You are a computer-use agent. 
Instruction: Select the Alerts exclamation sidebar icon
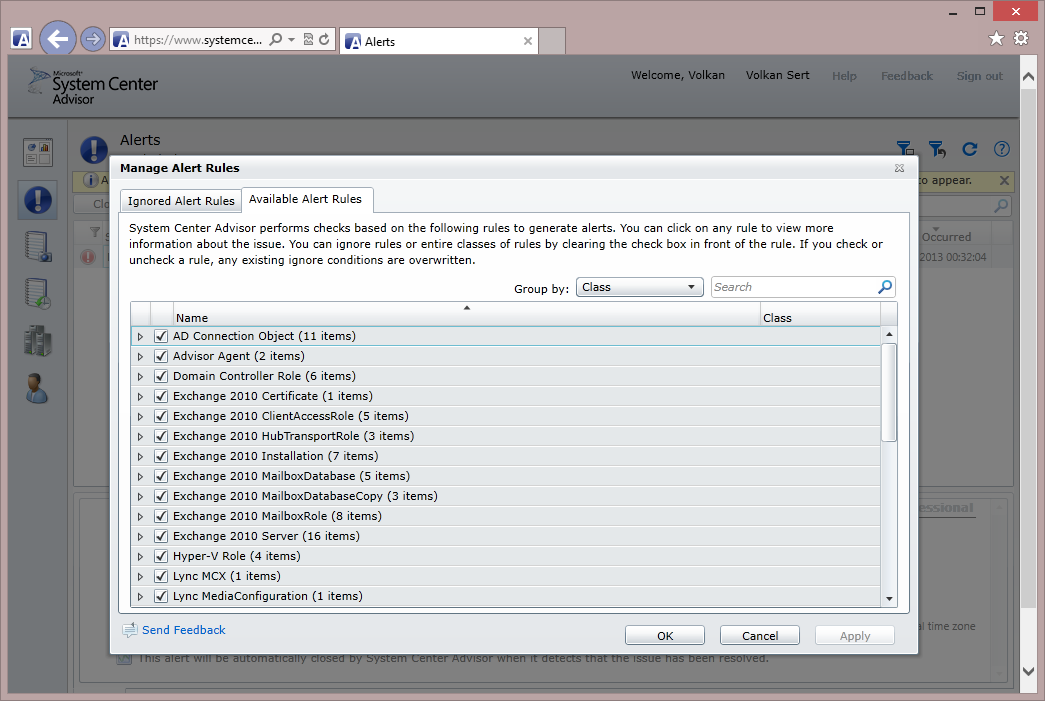[38, 200]
